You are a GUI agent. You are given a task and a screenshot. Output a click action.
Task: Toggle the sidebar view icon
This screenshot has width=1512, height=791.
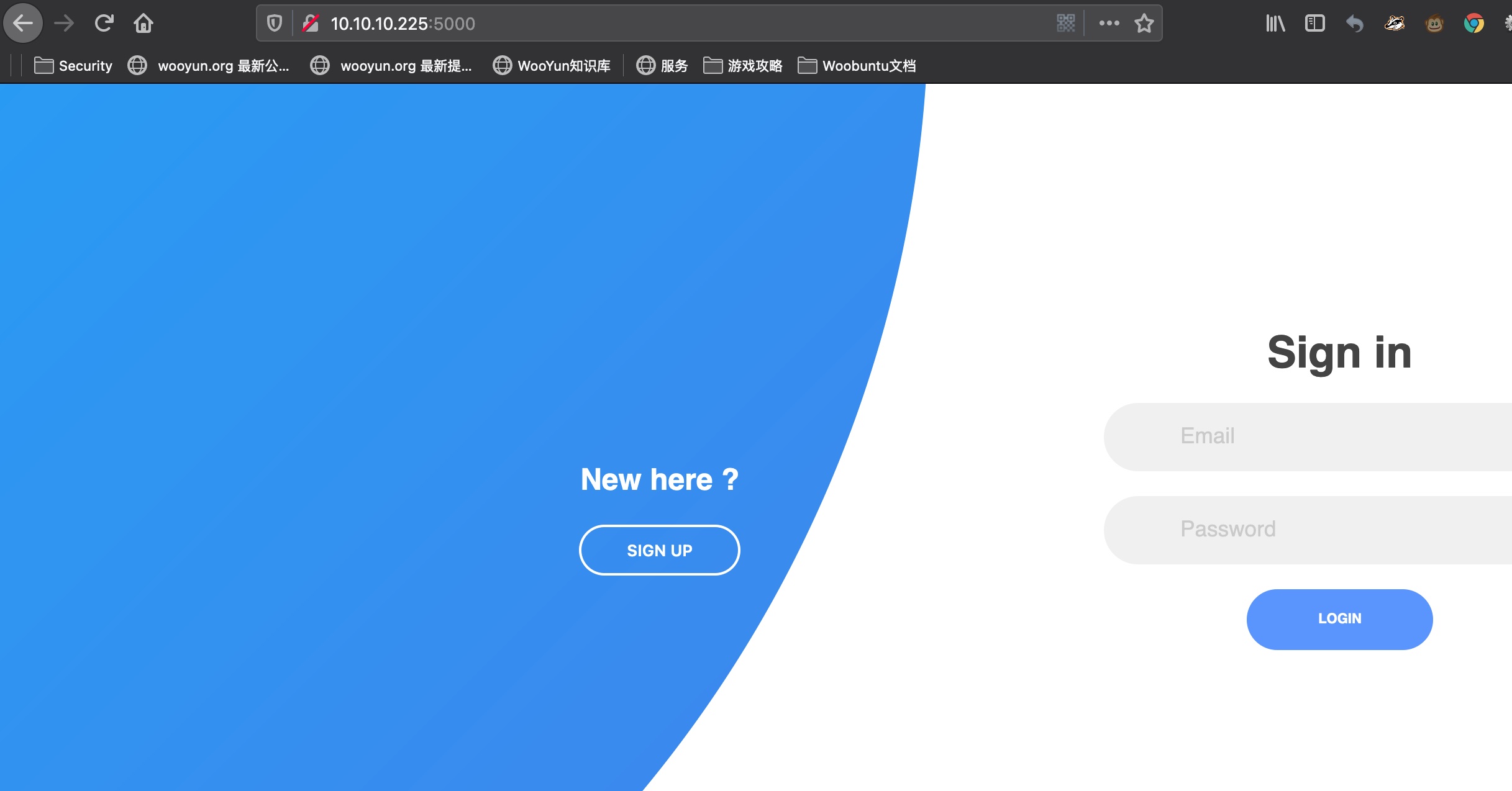click(x=1314, y=24)
